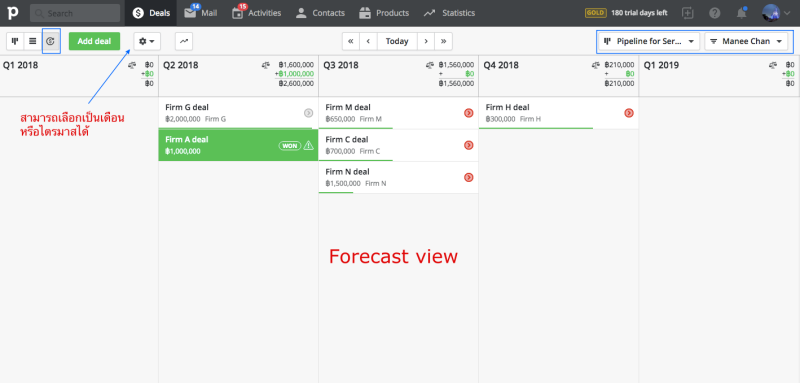
Task: Click the Today button
Action: coord(397,41)
